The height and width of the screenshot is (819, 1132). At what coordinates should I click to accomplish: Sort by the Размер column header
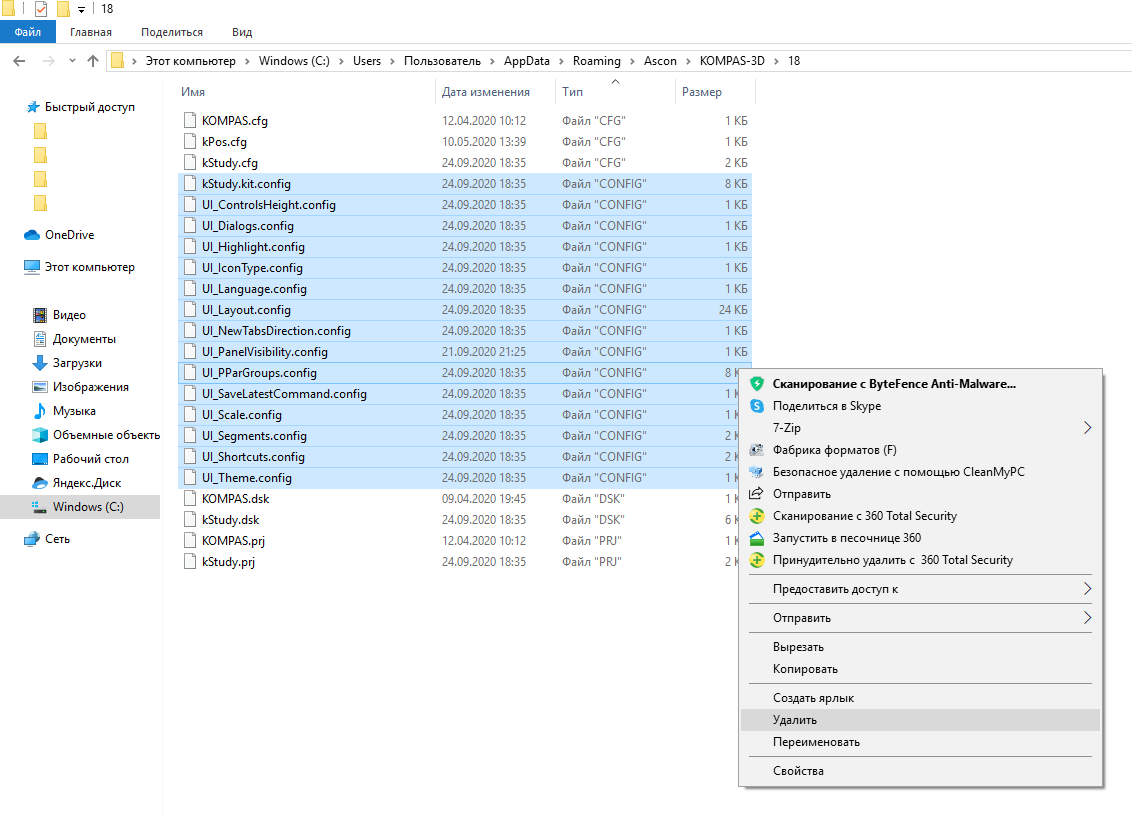[x=715, y=92]
